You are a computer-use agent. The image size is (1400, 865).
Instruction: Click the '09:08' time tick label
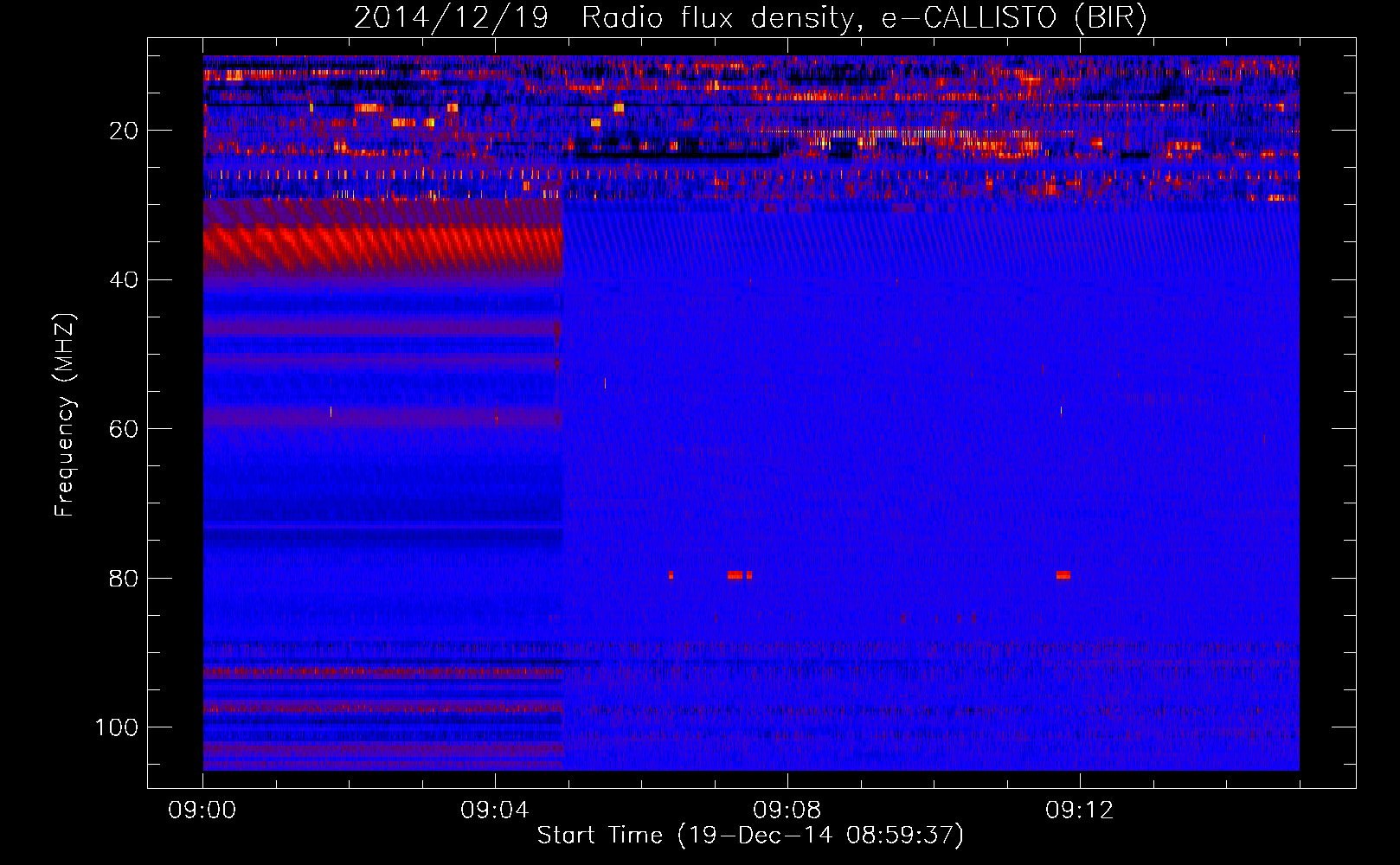(x=787, y=811)
